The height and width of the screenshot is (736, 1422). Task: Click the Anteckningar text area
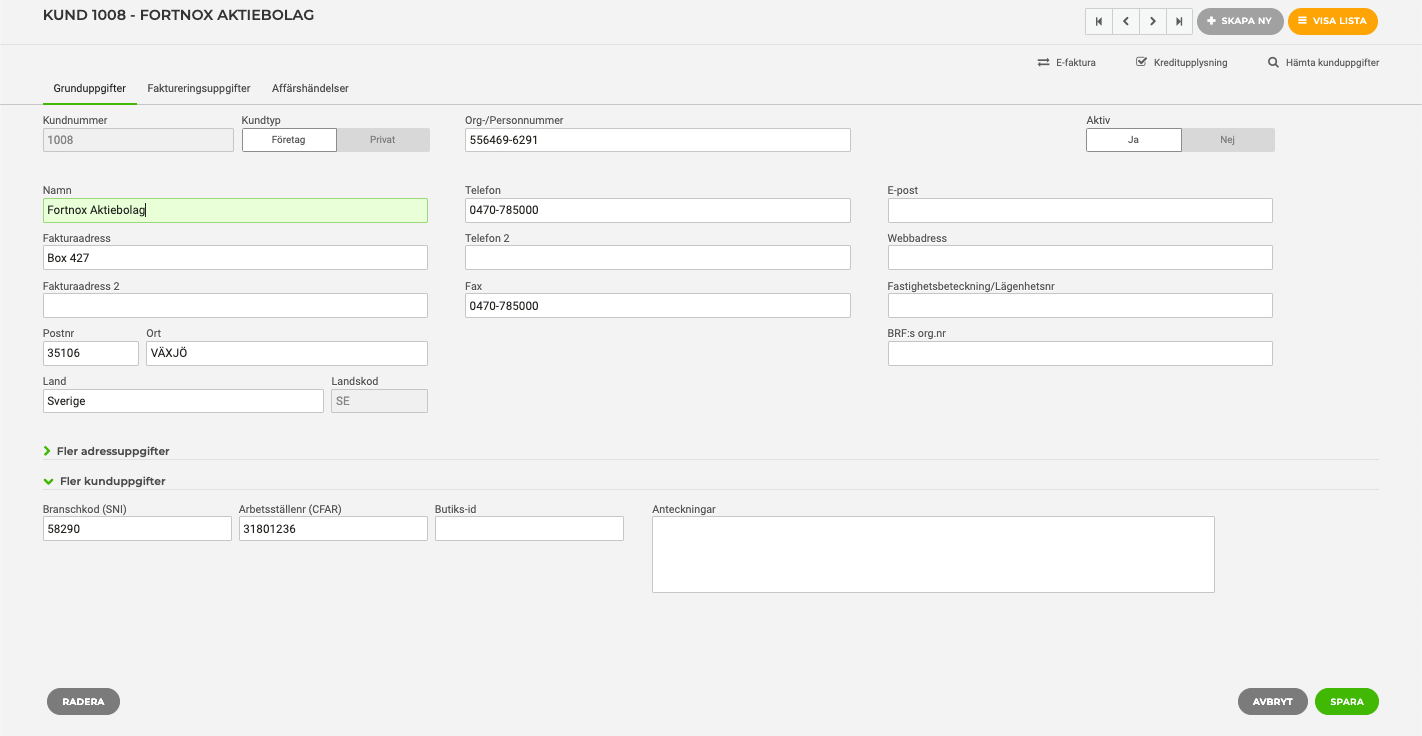933,555
